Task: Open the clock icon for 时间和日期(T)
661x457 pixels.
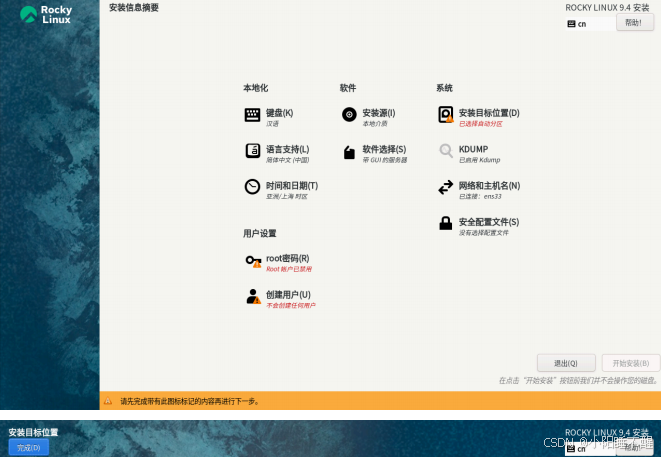Action: click(x=253, y=187)
